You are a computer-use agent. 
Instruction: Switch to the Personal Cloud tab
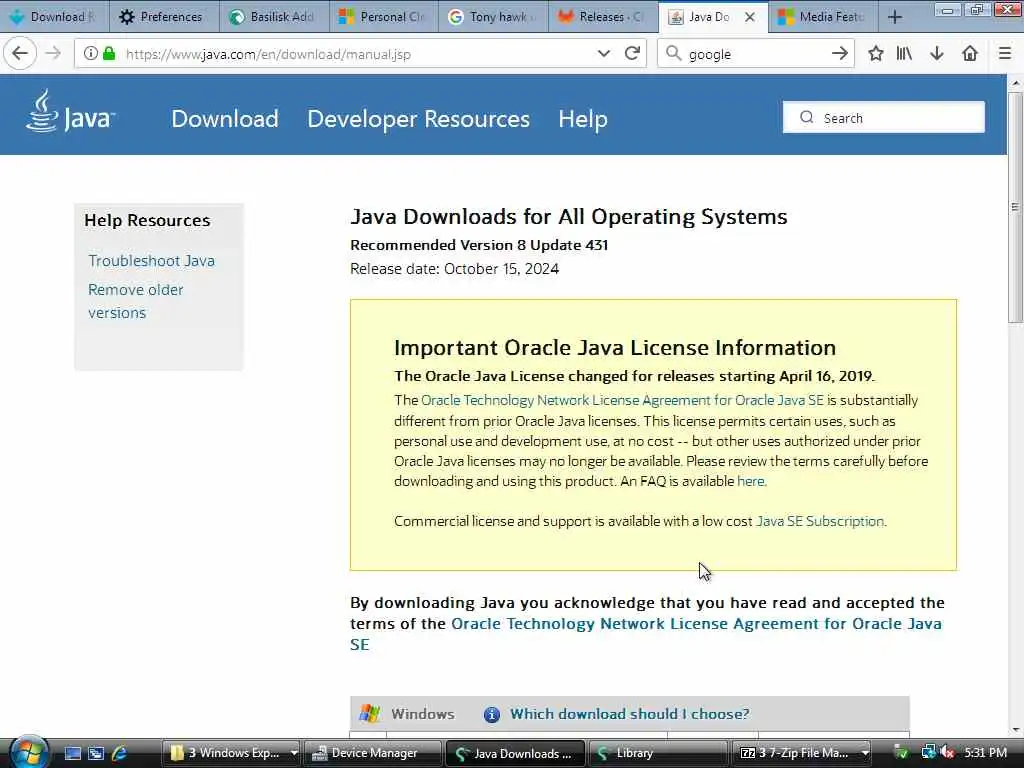[383, 17]
